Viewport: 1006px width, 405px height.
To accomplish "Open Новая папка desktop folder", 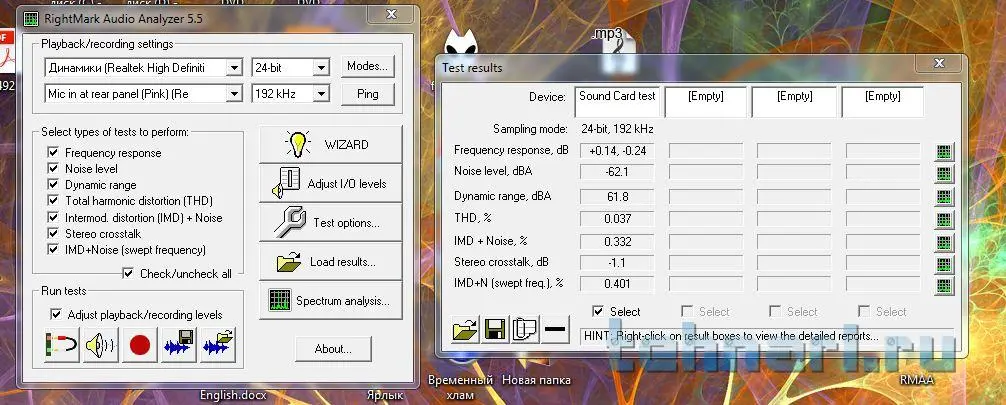I will (x=536, y=380).
